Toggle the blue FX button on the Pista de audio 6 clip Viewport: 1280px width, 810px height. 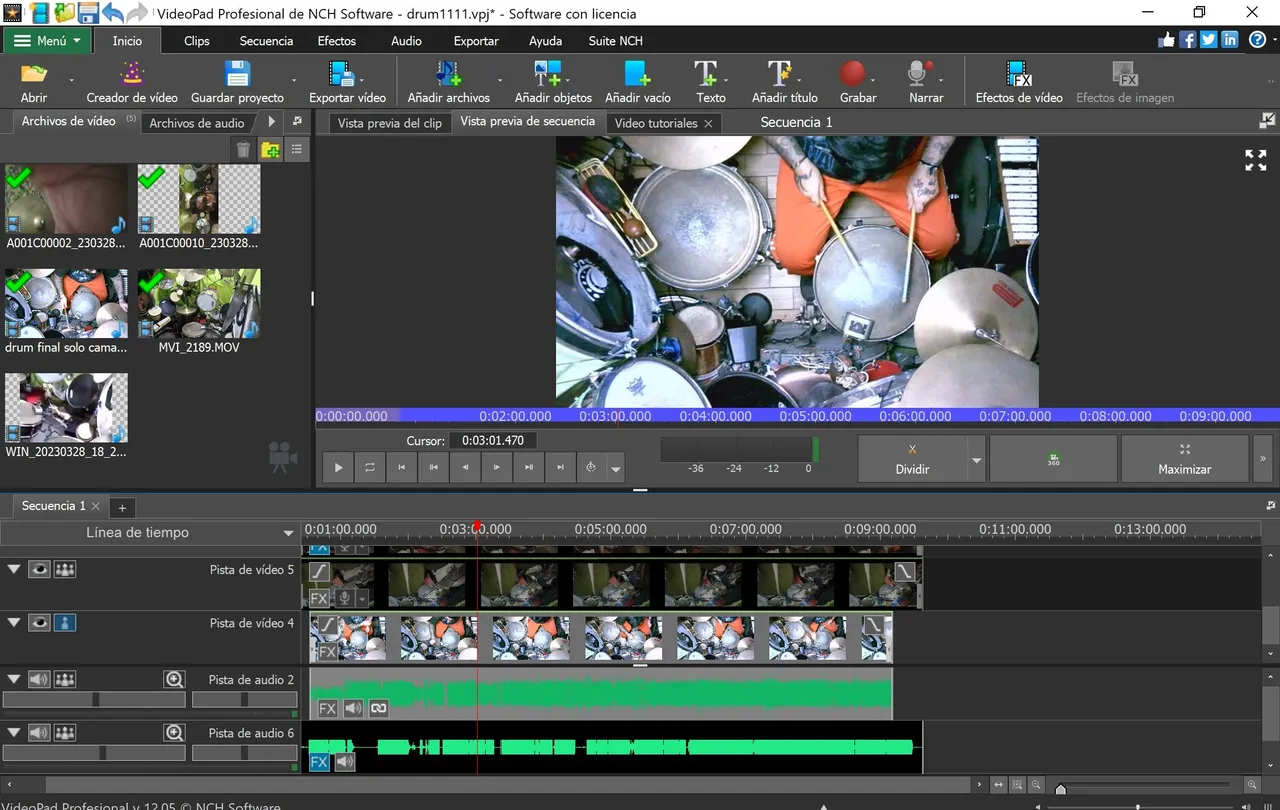(319, 762)
